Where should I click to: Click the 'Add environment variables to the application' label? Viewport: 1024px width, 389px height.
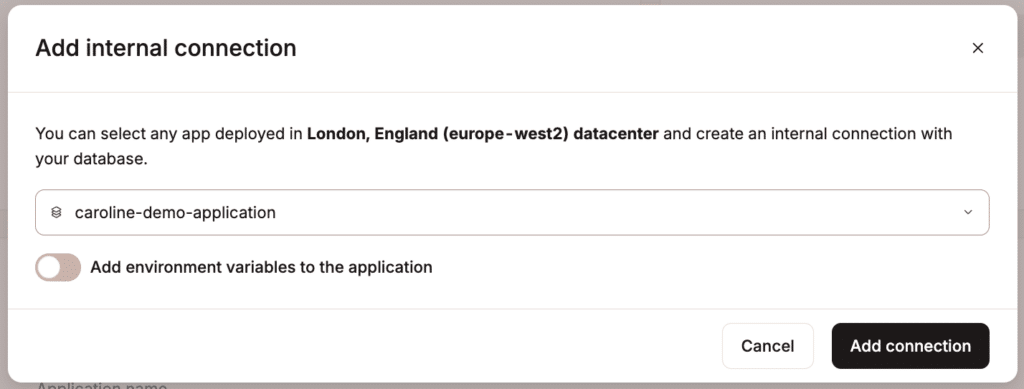pos(261,267)
